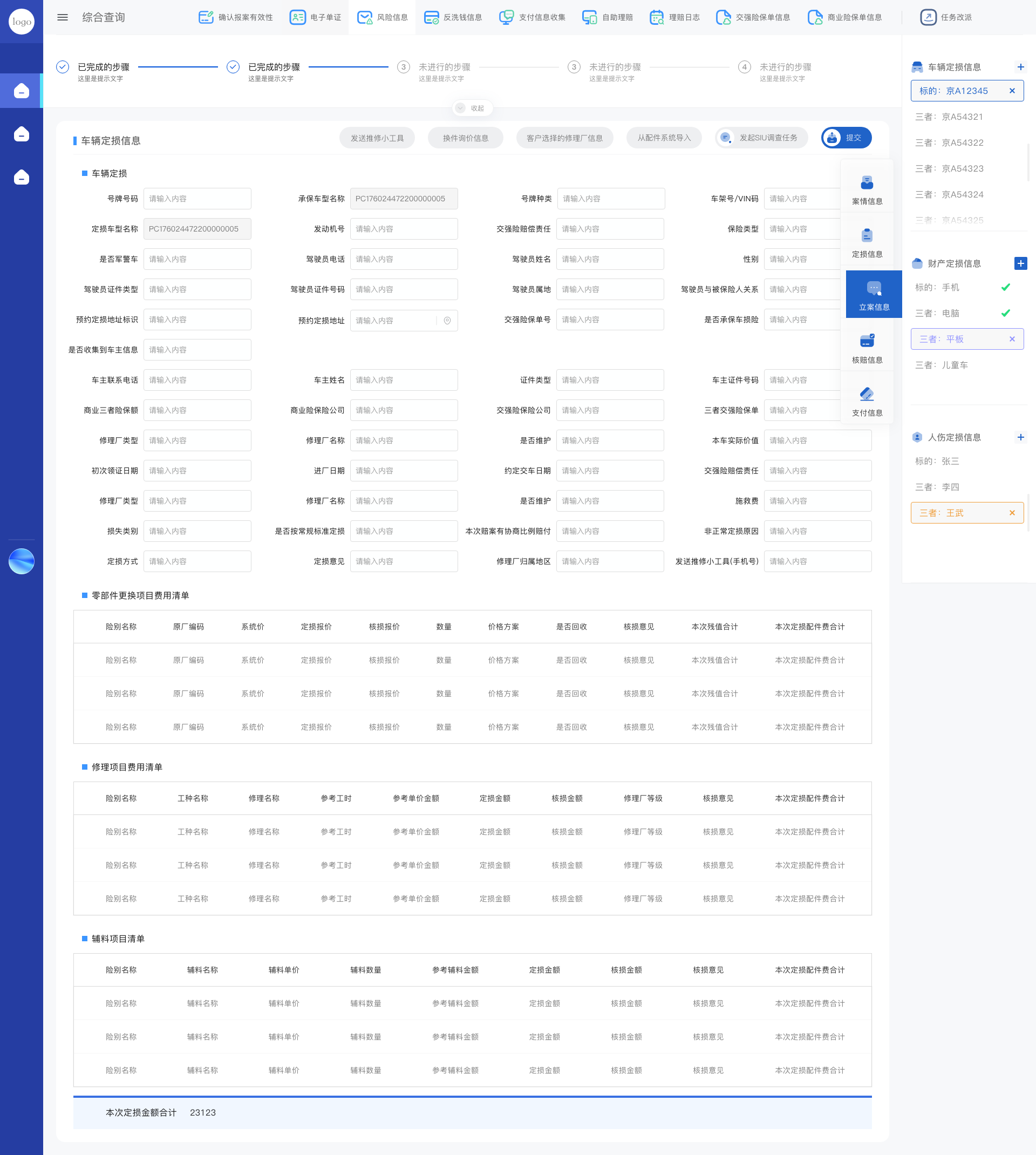1036x1155 pixels.
Task: Click the logo in the sidebar
Action: [x=22, y=22]
